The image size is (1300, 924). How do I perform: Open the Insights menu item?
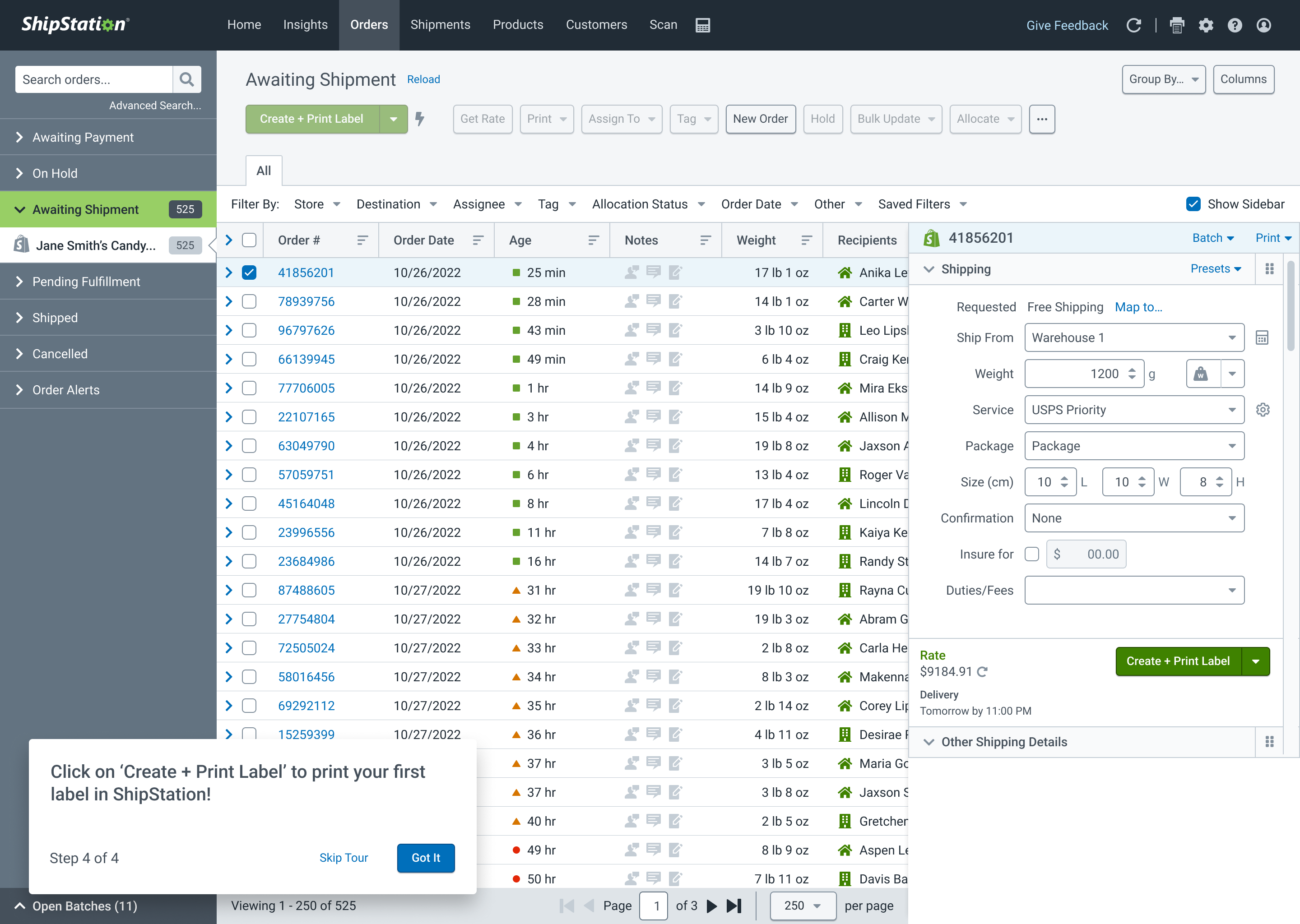[x=305, y=25]
